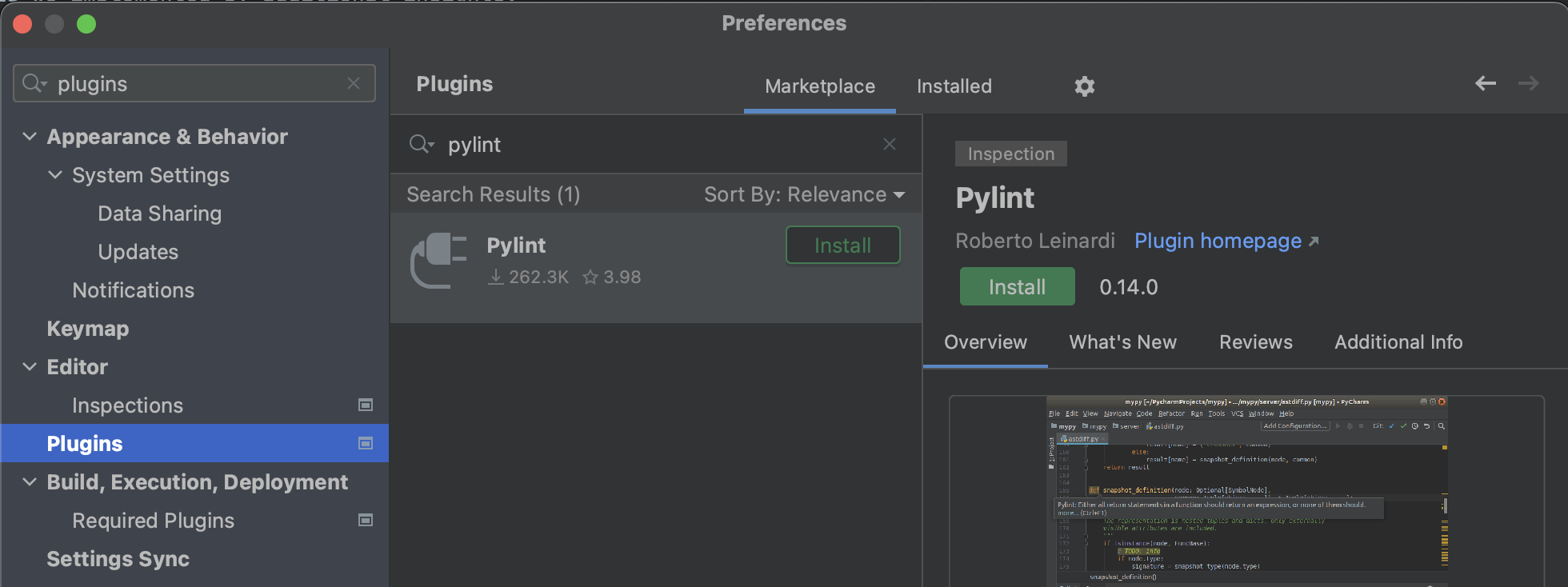Open the Overview tab

tap(986, 342)
